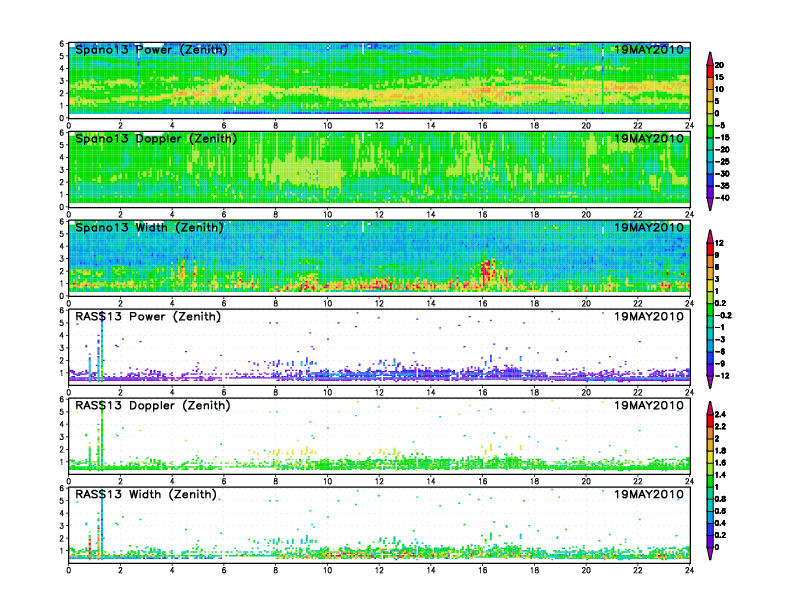Click the "1.6" label on the bottom colorbar
Screen dimensions: 792x612
[721, 463]
